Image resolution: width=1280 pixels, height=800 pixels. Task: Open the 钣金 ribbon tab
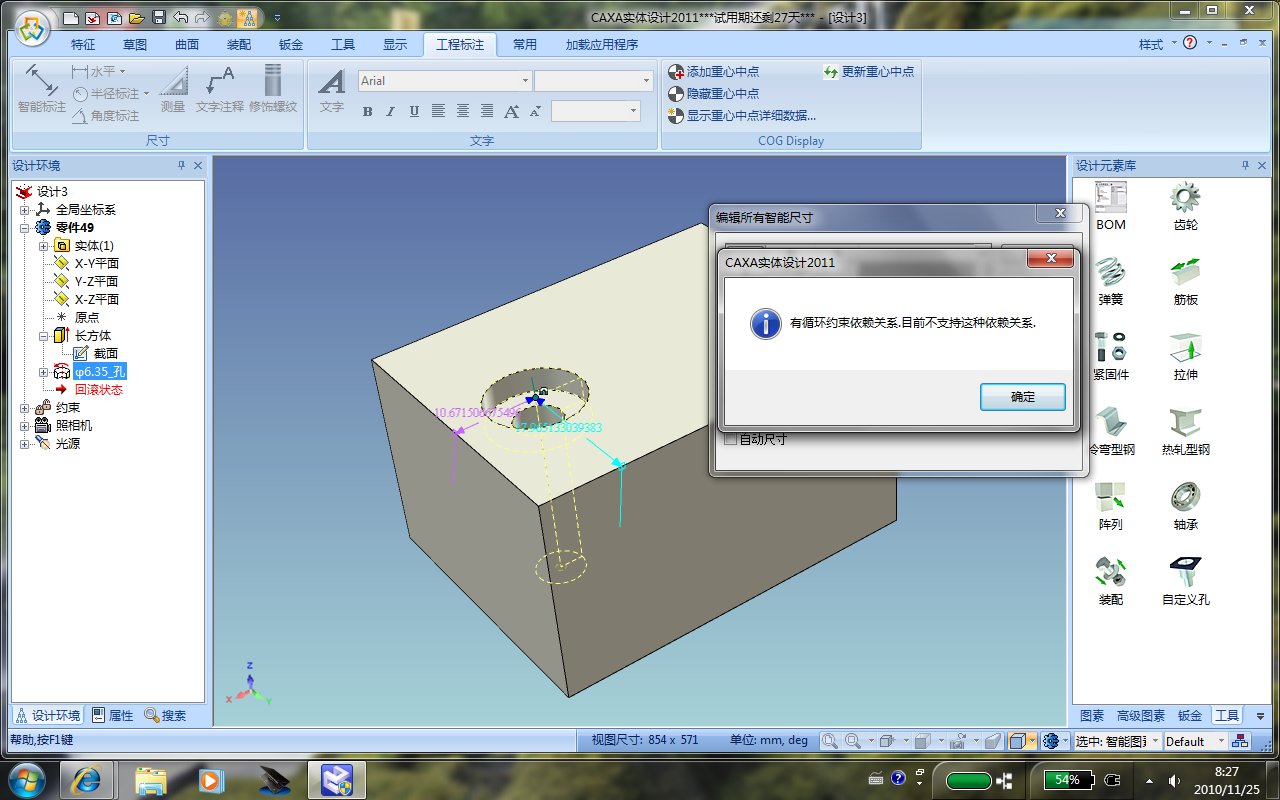pos(291,45)
